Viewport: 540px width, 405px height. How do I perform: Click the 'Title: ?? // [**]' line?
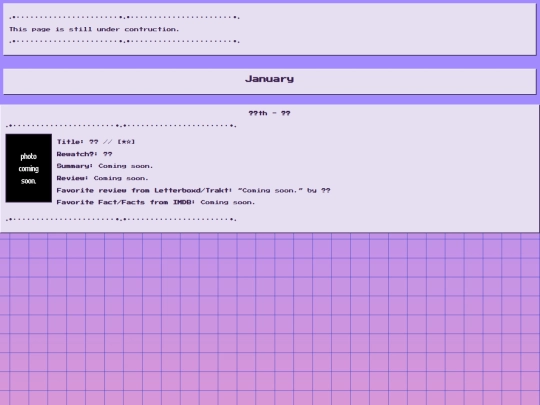[96, 142]
